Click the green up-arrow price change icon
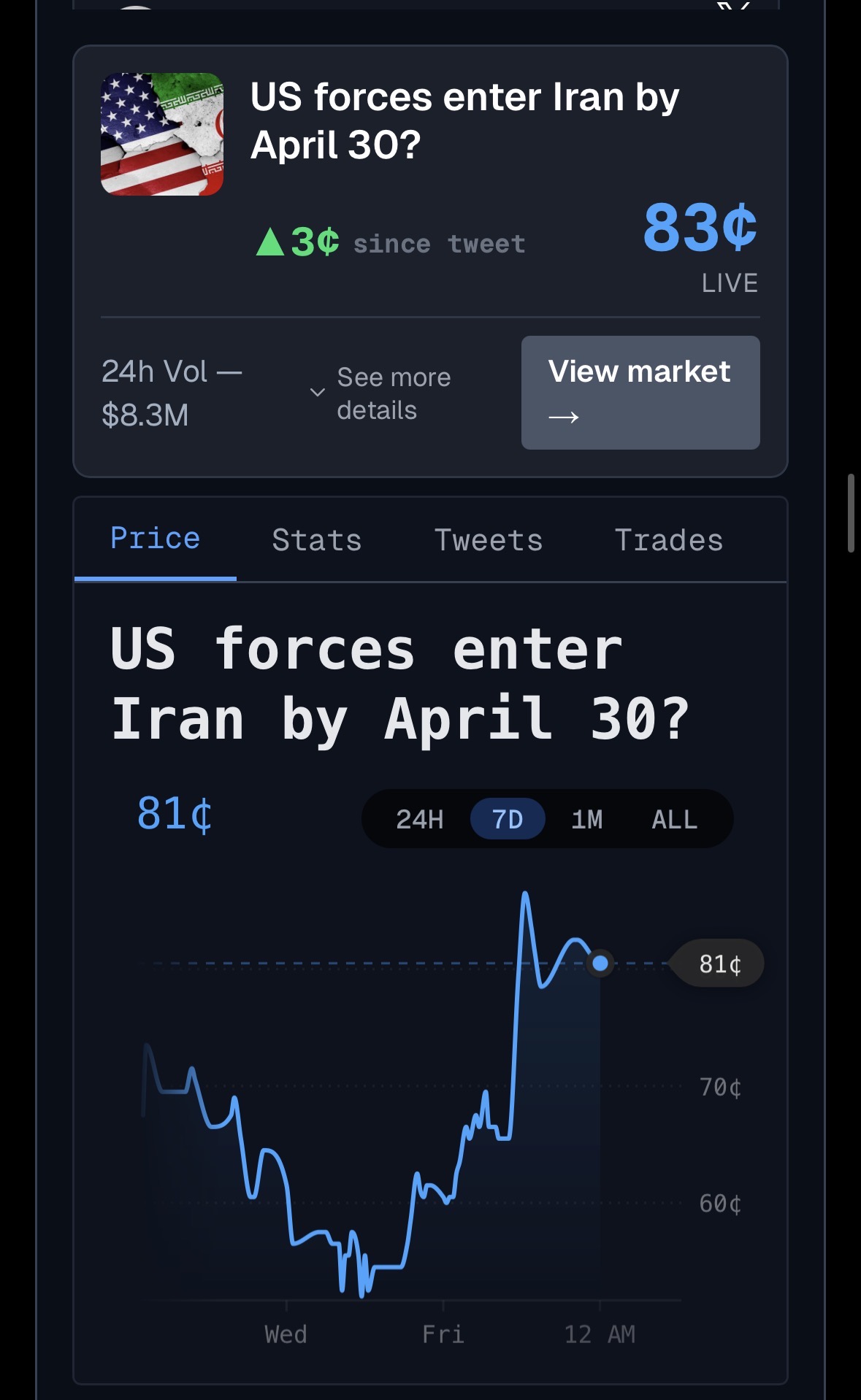The width and height of the screenshot is (861, 1400). (270, 242)
